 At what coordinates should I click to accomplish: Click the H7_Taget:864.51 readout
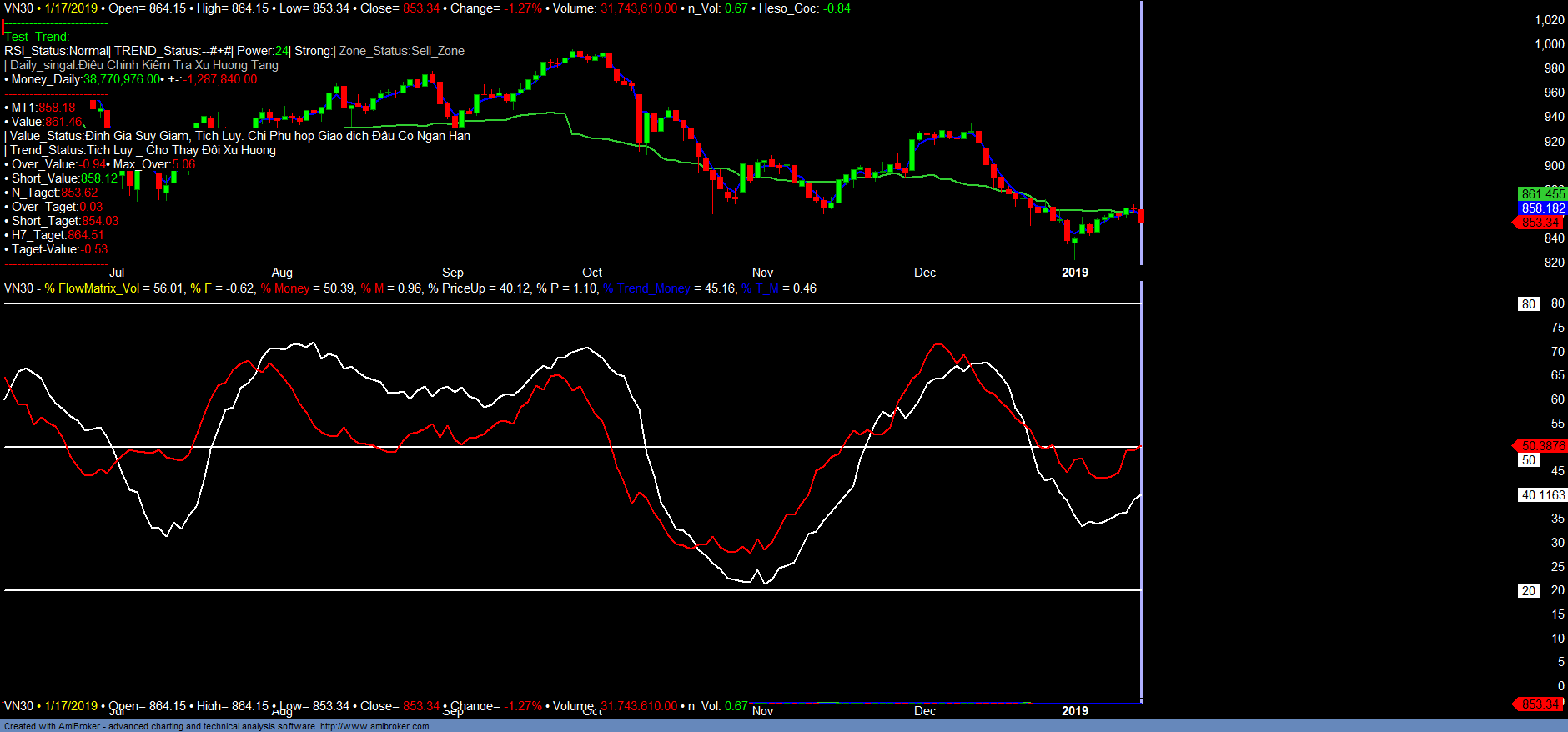point(57,235)
